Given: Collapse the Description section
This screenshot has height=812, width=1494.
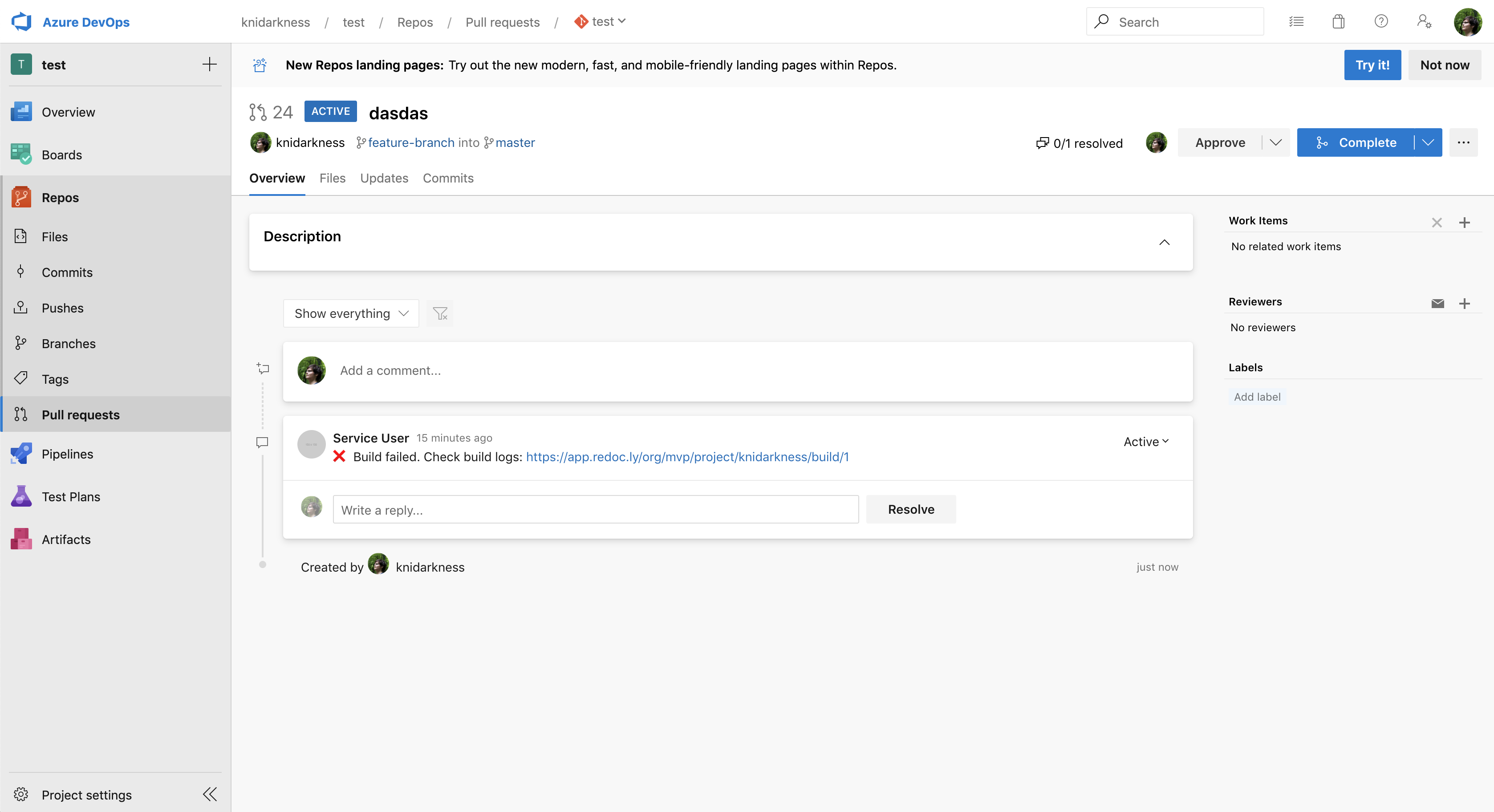Looking at the screenshot, I should point(1164,243).
